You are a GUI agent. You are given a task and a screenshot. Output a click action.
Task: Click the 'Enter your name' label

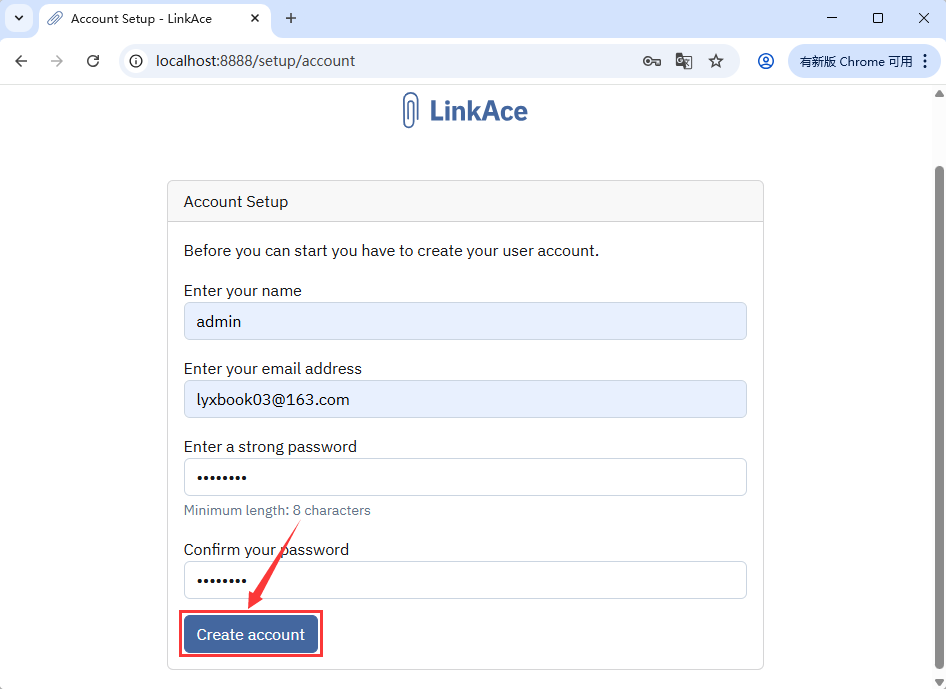(243, 291)
